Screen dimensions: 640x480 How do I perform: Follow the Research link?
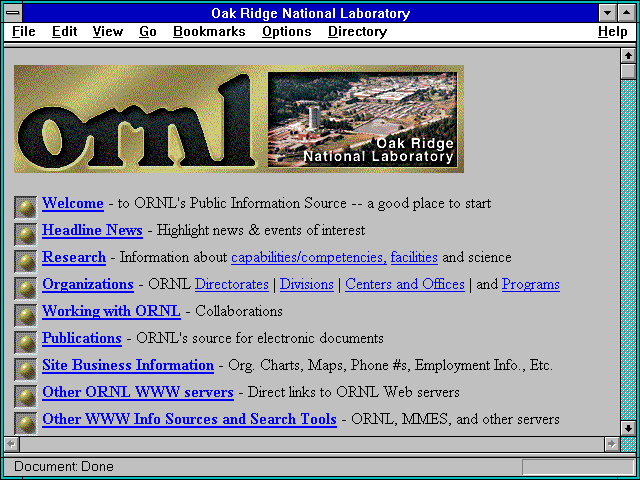74,257
